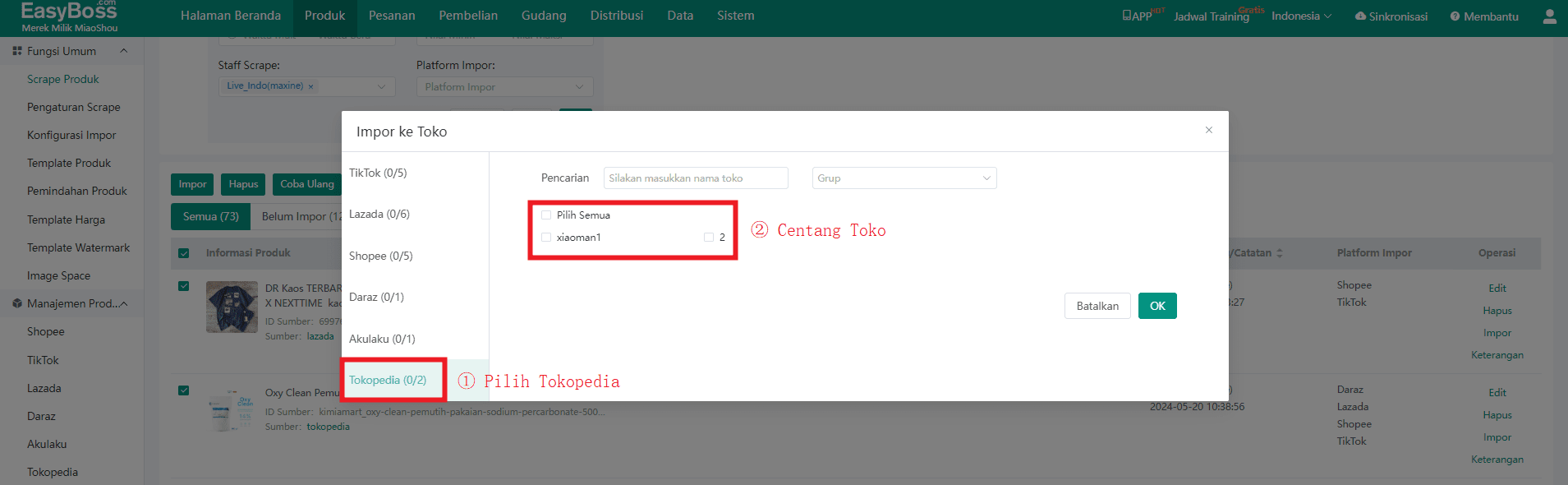The width and height of the screenshot is (1568, 485).
Task: Open Halaman Beranda in top navigation
Action: point(231,16)
